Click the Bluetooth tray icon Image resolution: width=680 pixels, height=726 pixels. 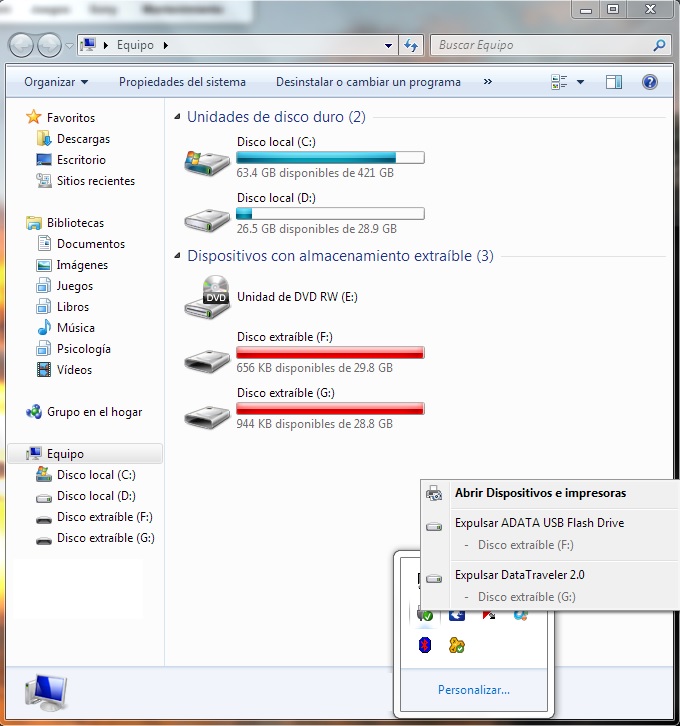tap(425, 645)
